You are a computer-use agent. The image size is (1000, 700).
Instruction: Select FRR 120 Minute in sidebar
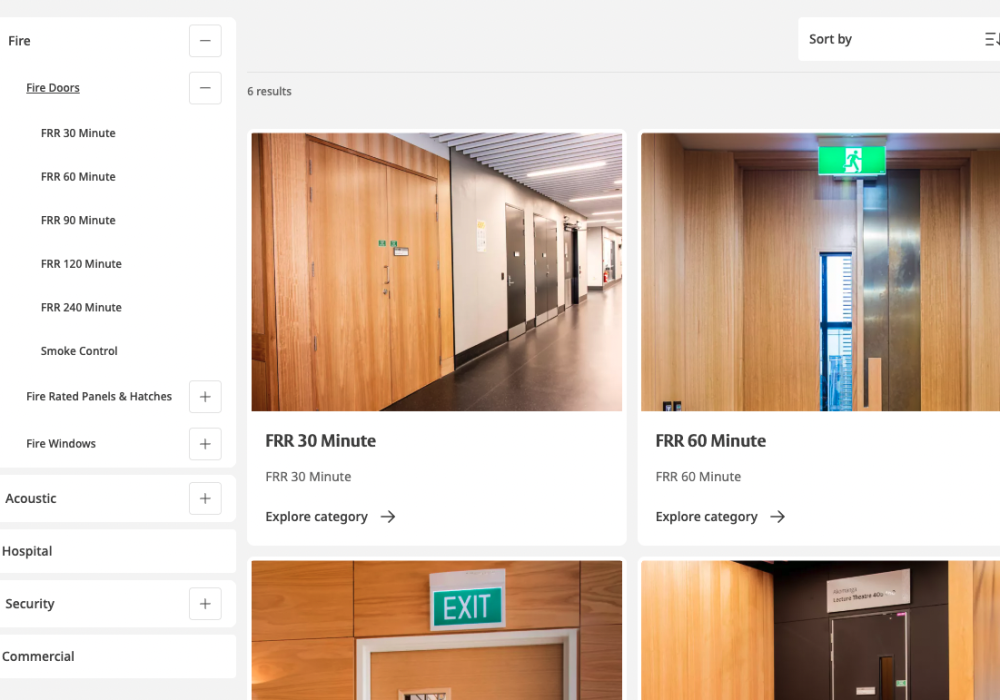81,264
